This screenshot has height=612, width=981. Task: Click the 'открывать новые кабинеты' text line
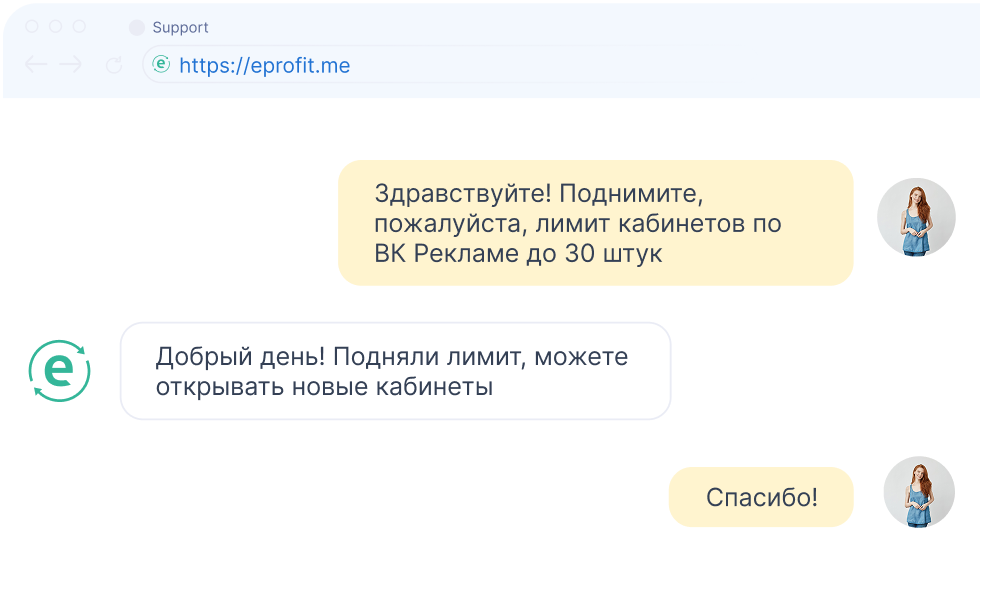point(324,387)
